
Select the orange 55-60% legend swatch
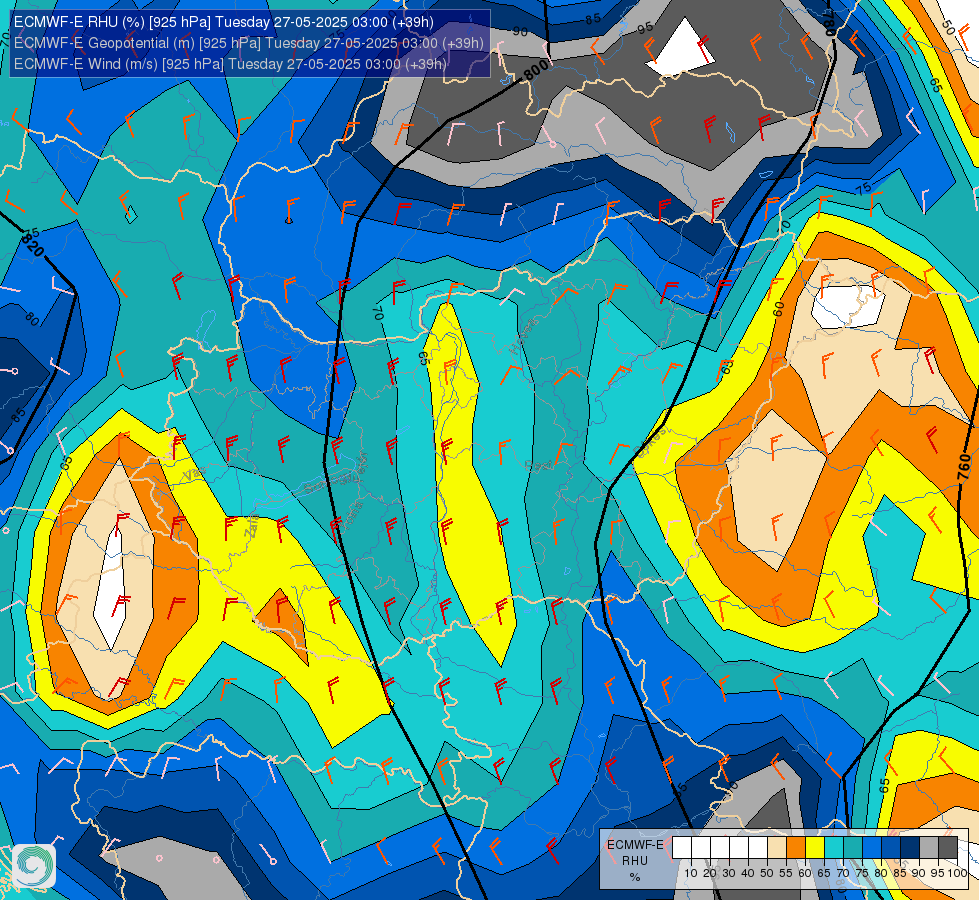click(796, 847)
